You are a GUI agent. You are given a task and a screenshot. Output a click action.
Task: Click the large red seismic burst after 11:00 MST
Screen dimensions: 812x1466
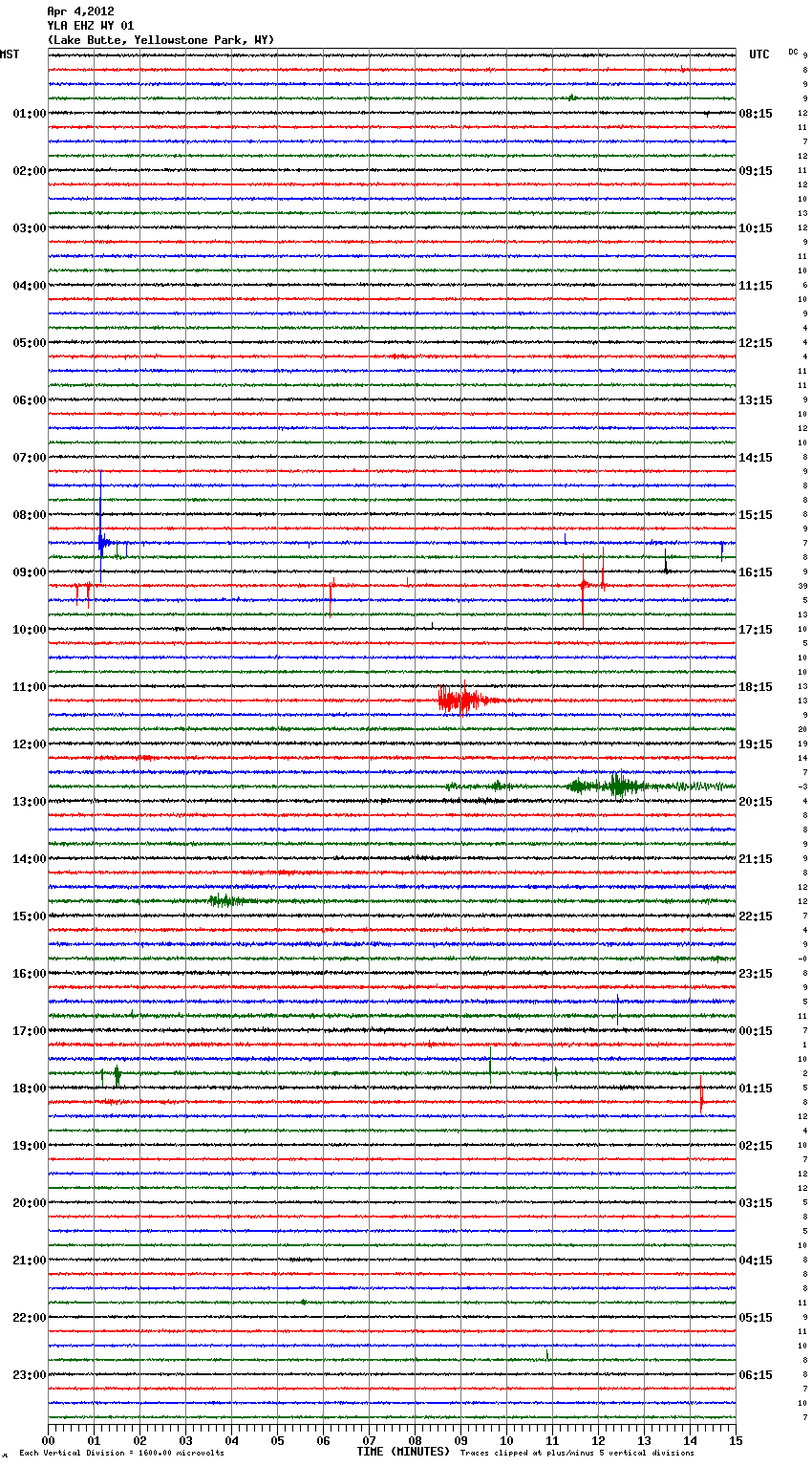click(462, 701)
